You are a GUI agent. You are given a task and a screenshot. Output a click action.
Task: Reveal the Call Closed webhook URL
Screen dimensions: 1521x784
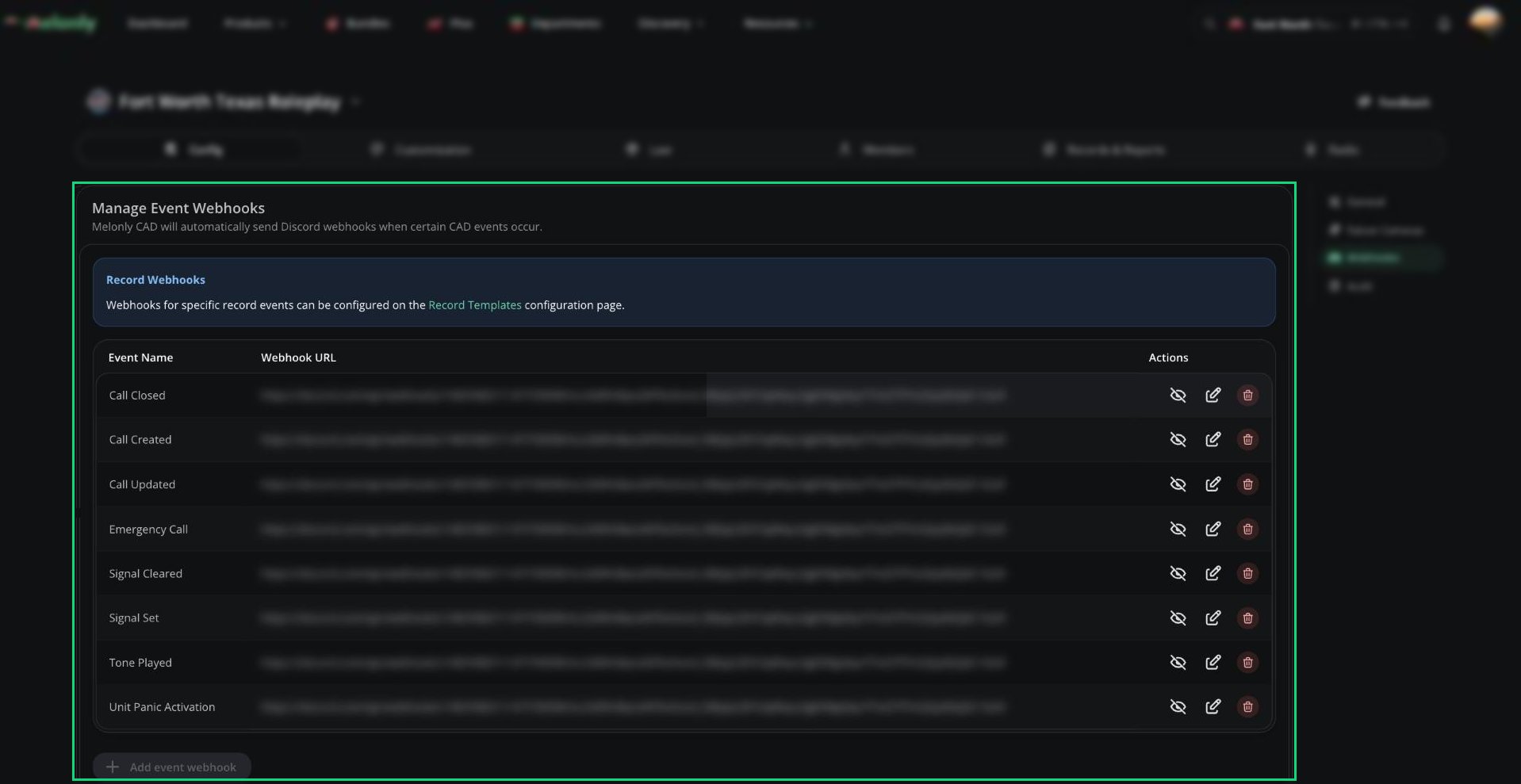[x=1178, y=395]
